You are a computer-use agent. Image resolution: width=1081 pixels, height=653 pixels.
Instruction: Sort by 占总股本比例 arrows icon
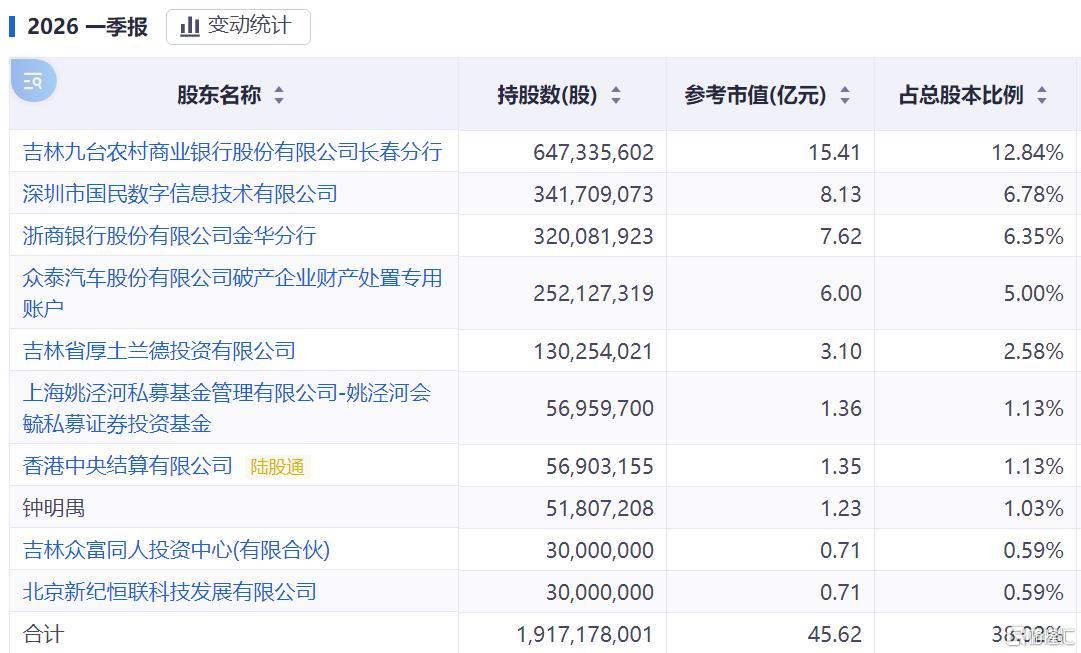(1042, 94)
